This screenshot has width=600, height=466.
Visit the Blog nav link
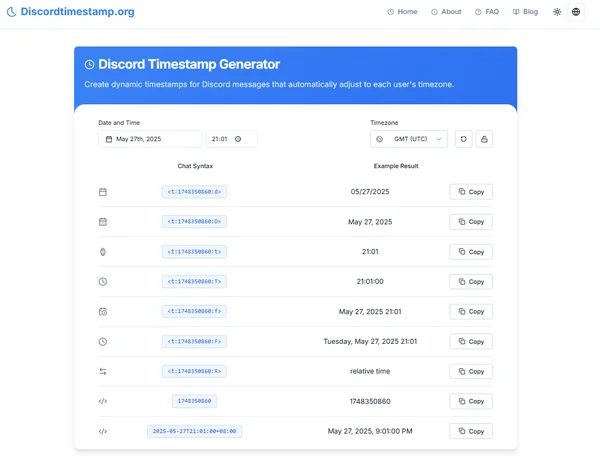click(x=525, y=12)
